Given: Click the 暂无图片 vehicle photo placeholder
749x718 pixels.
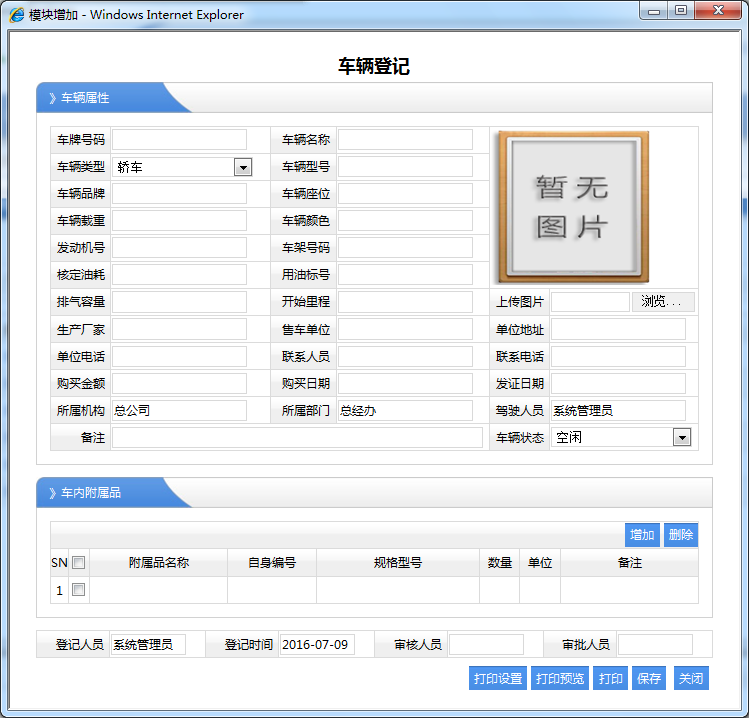Looking at the screenshot, I should pos(573,207).
